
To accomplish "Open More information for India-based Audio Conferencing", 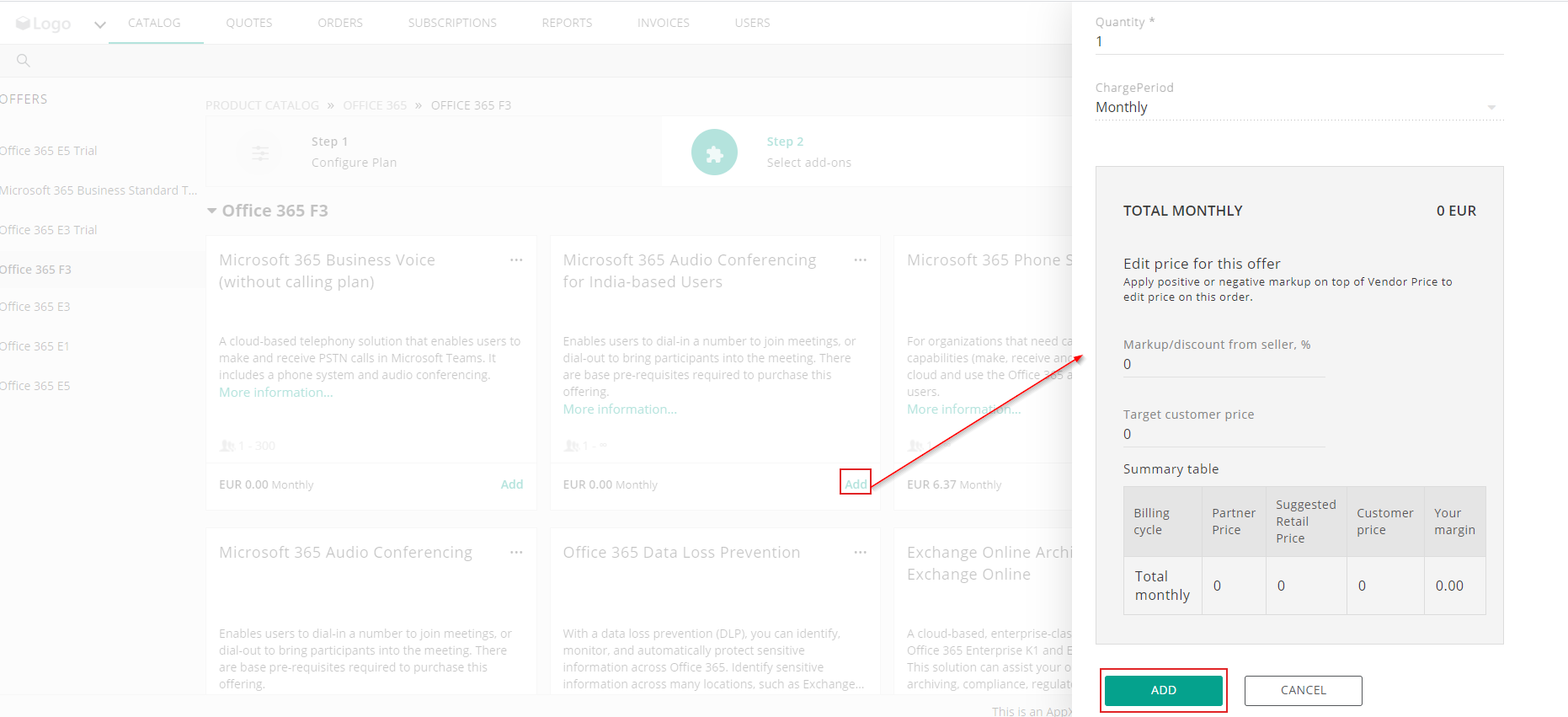I will (620, 409).
